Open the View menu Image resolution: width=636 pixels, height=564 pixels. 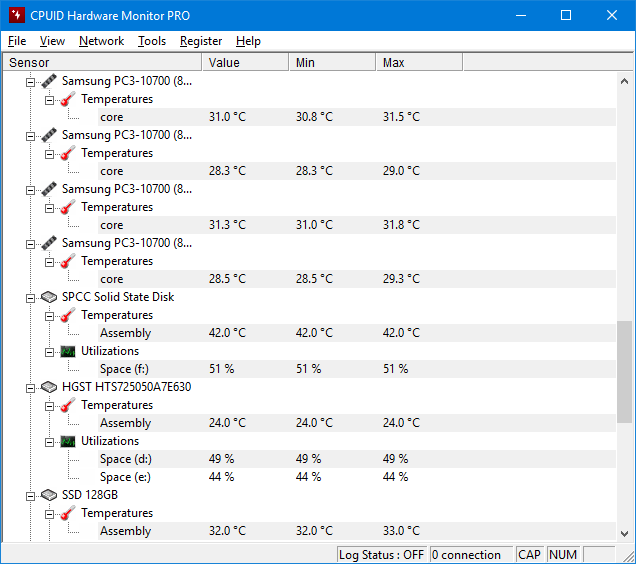52,41
